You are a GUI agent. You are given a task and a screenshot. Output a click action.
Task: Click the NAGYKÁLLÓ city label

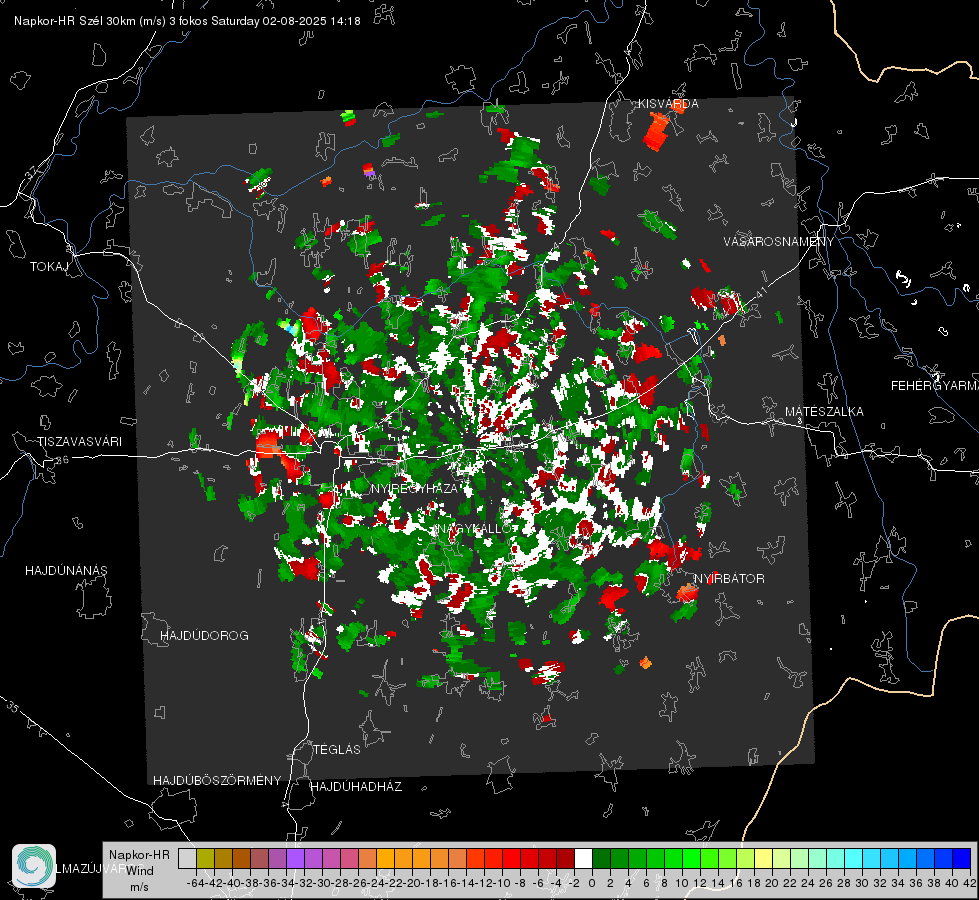[474, 529]
